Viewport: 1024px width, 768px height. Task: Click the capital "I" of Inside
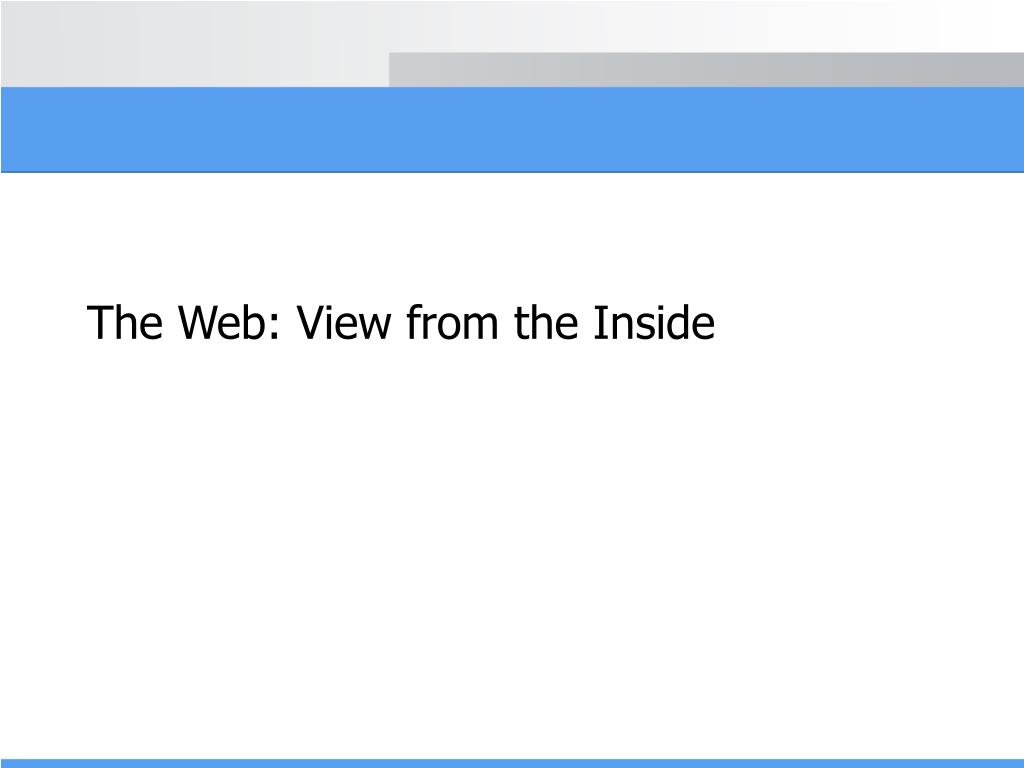coord(597,323)
